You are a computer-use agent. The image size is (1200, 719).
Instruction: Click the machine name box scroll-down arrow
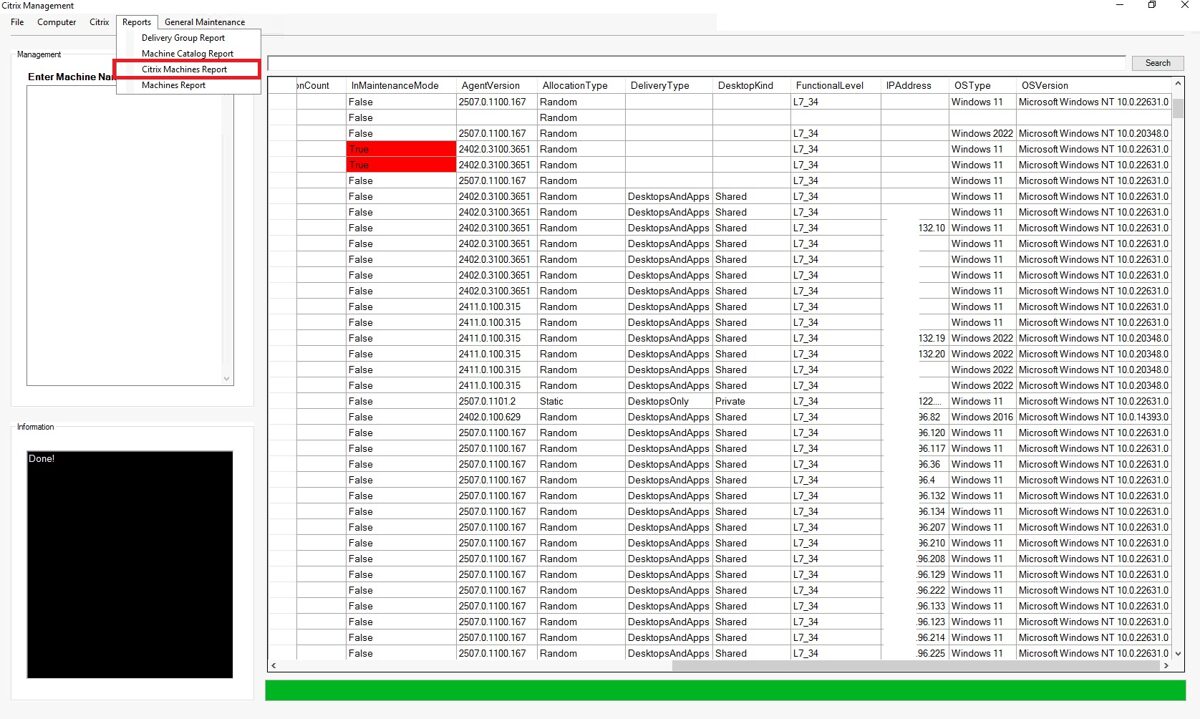point(227,378)
